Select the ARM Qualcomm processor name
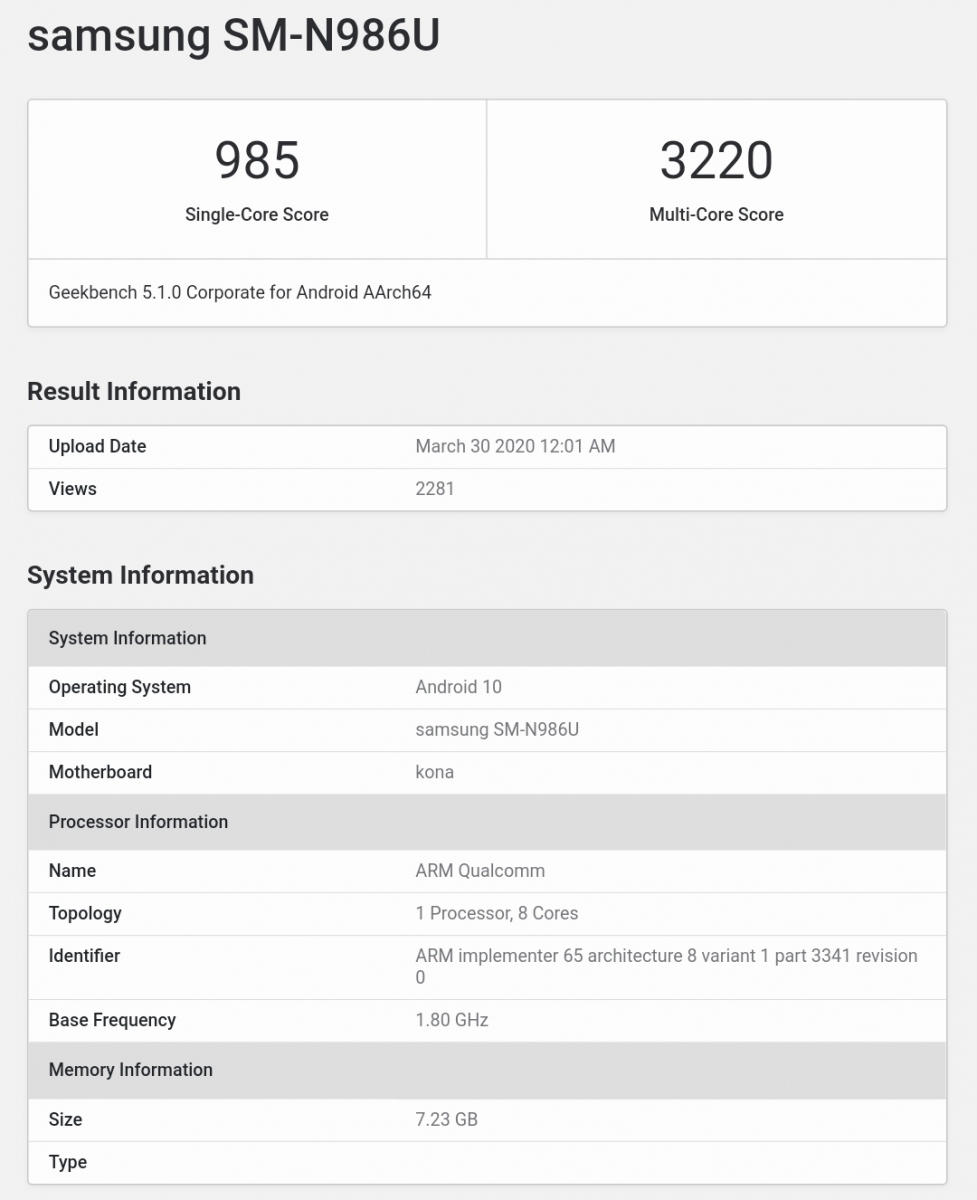The height and width of the screenshot is (1200, 977). 480,871
